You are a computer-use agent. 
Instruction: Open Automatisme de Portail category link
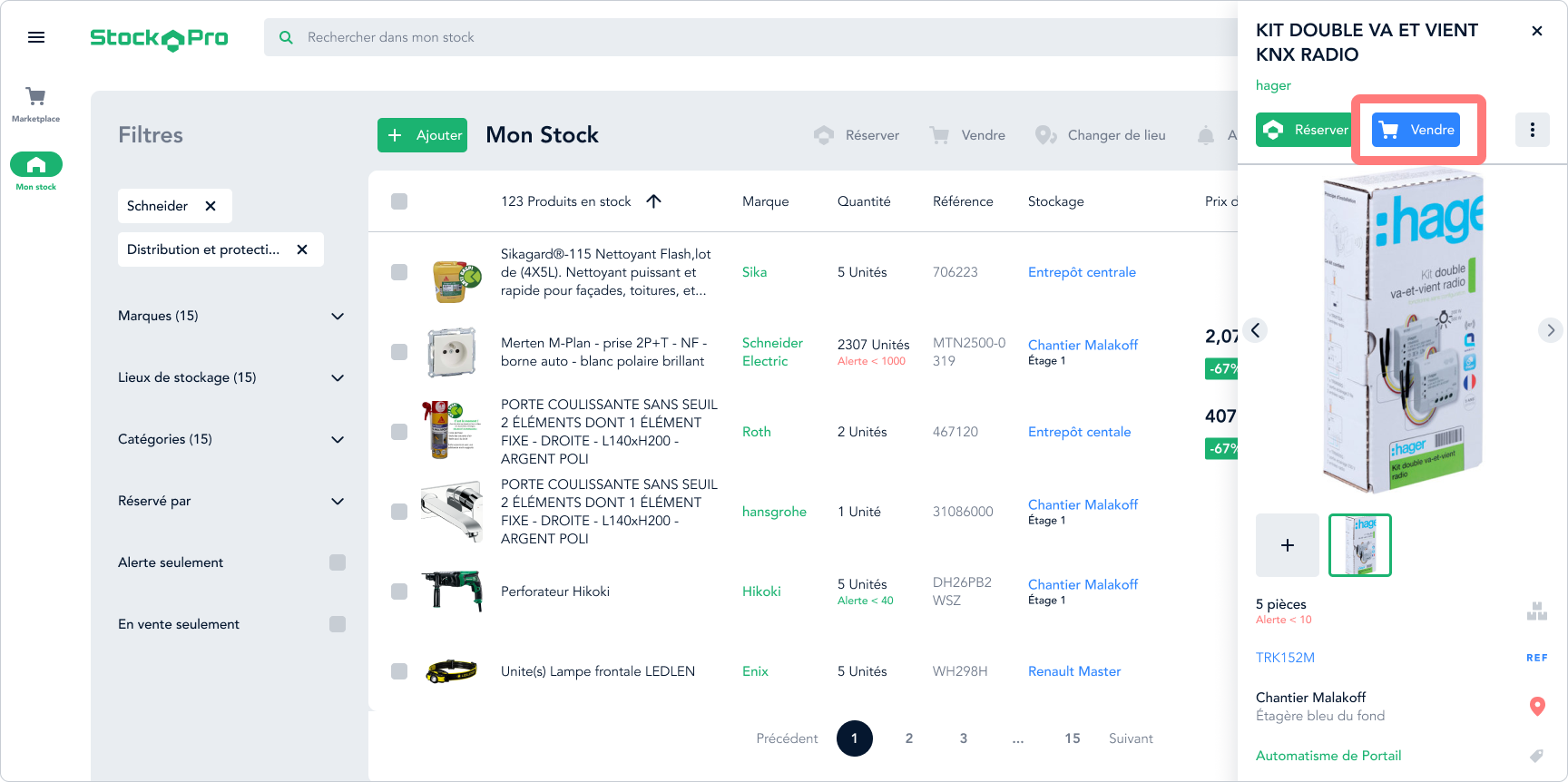click(x=1328, y=756)
